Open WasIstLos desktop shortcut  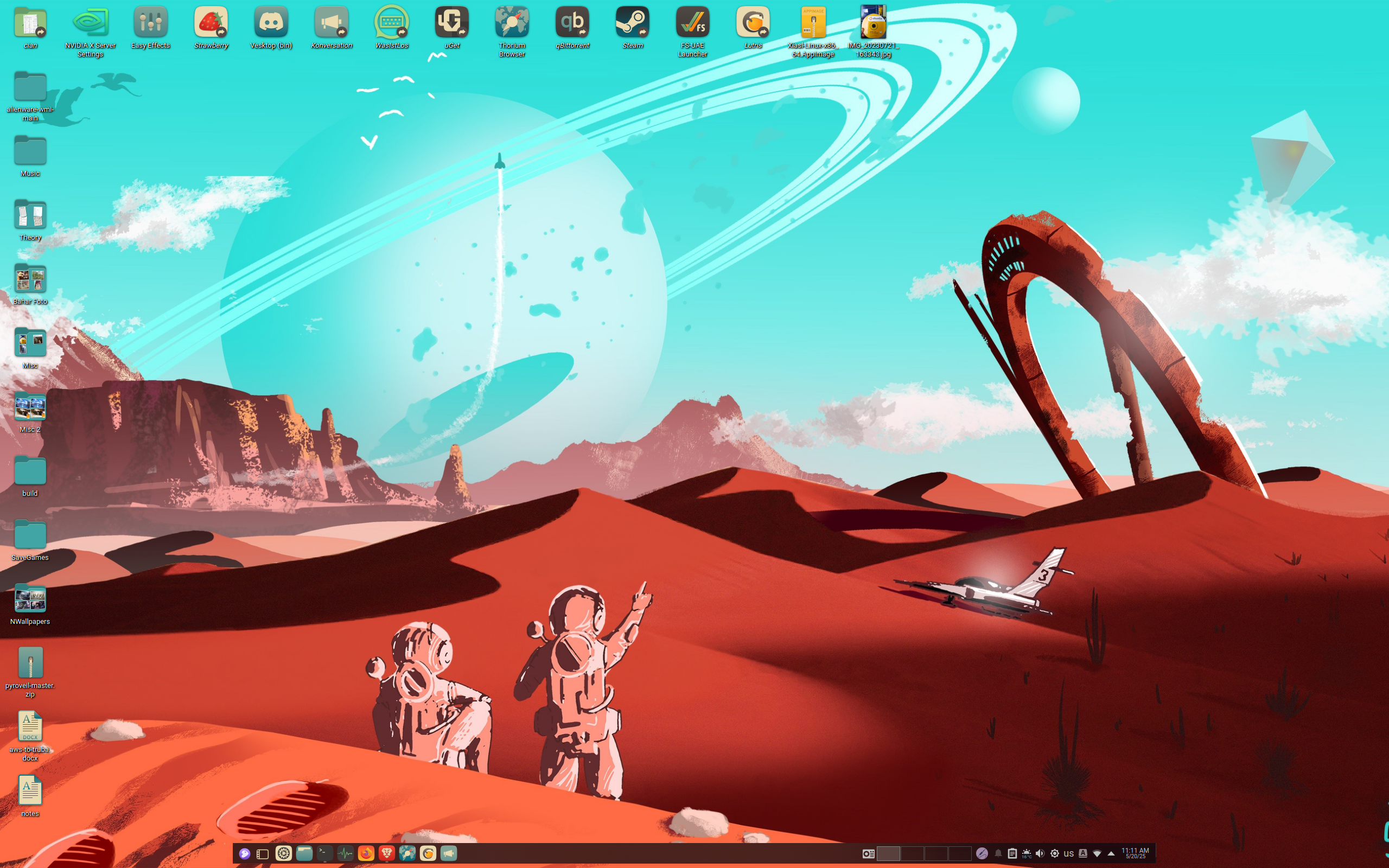click(x=391, y=28)
